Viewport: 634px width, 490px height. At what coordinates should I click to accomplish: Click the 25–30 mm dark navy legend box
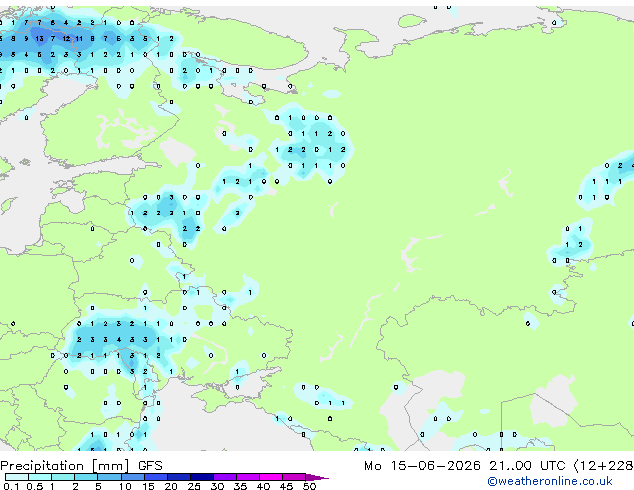201,477
